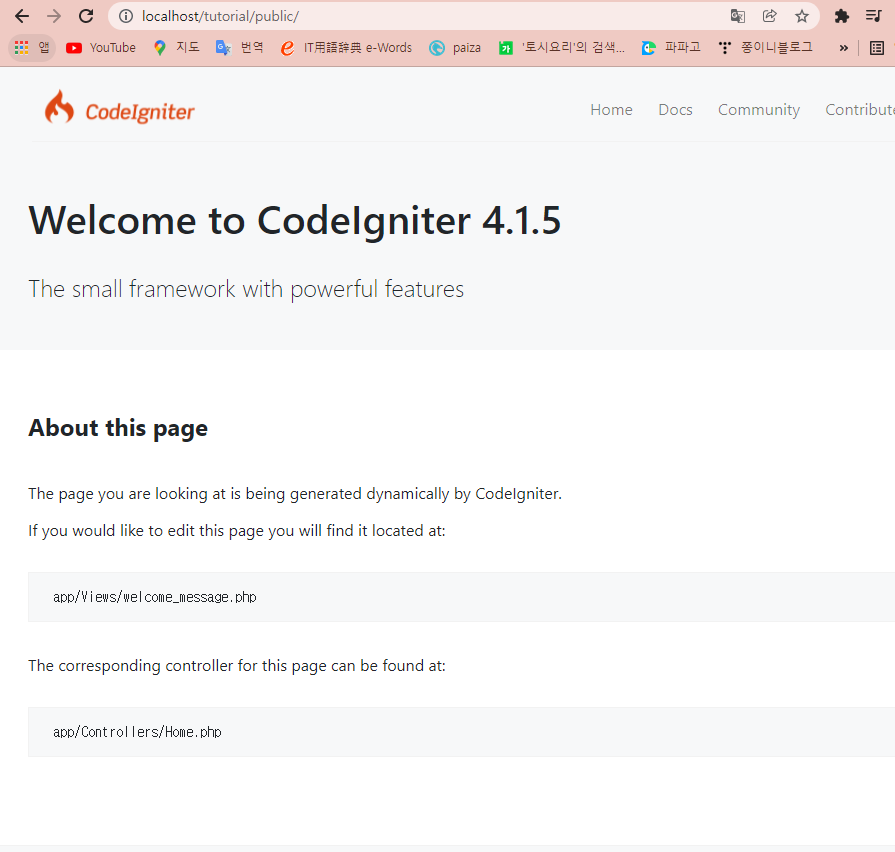Open IT用語辞典 e-Words bookmark
This screenshot has height=852, width=895.
click(x=346, y=48)
